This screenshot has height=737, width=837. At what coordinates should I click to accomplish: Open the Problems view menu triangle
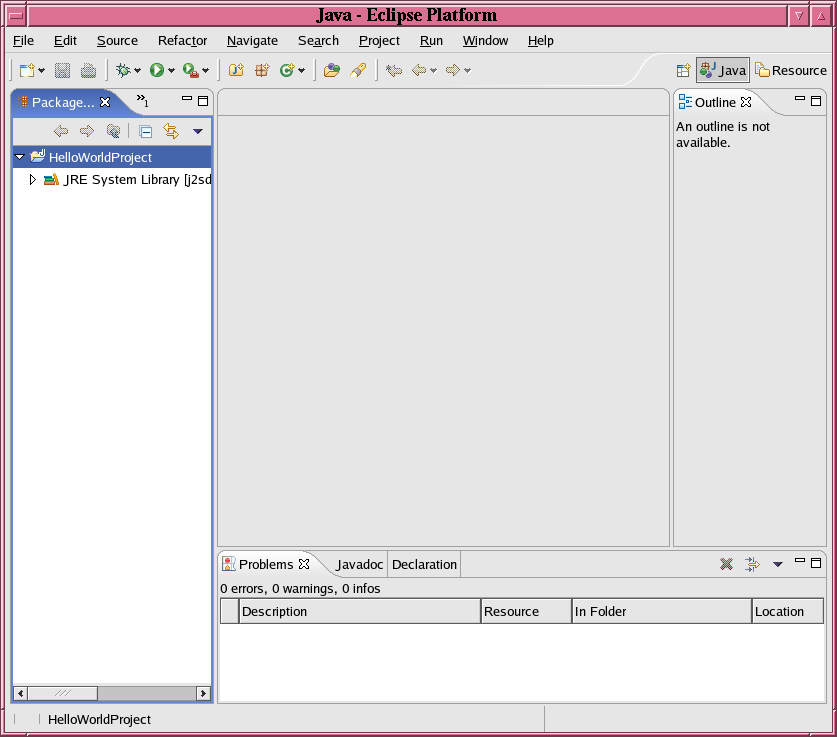[x=778, y=565]
